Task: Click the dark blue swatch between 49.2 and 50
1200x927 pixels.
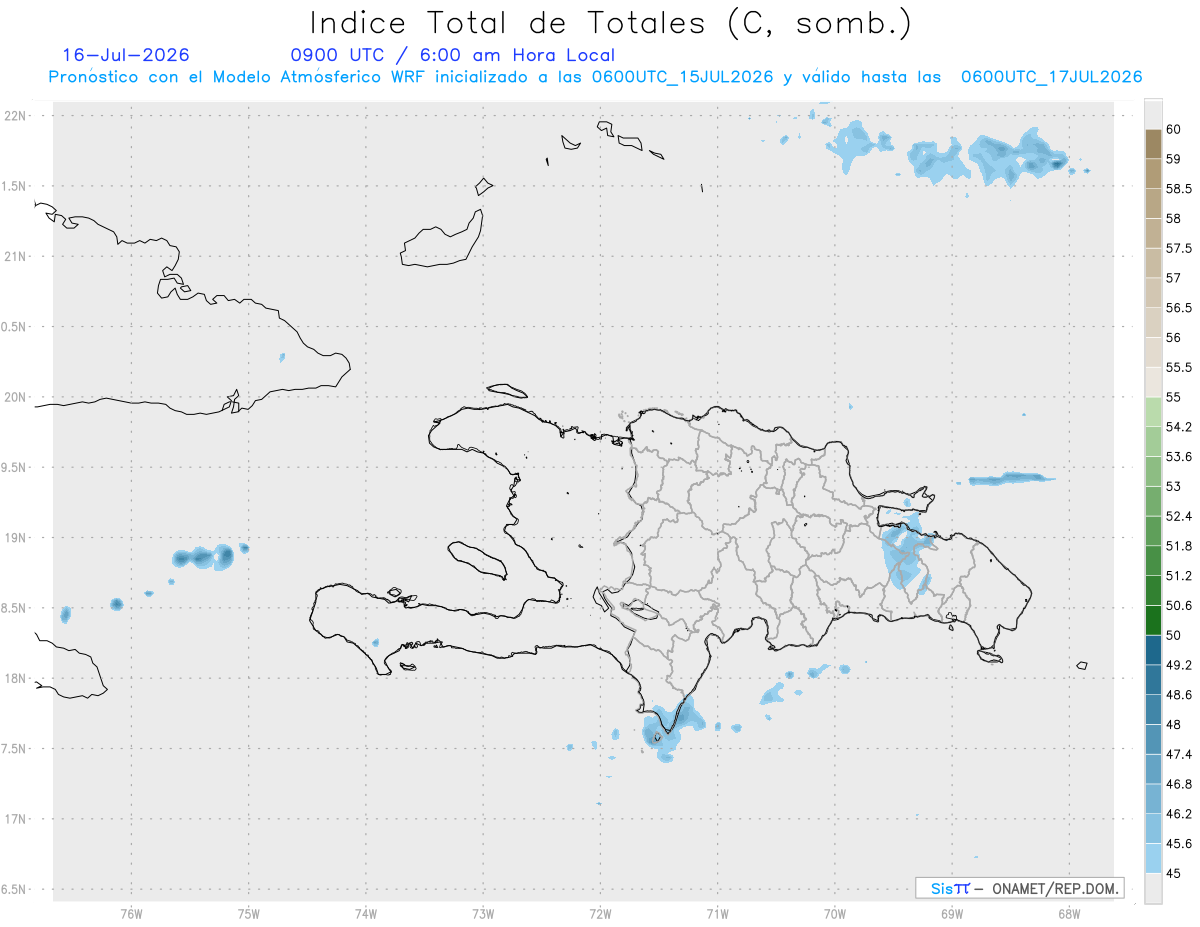Action: tap(1153, 650)
